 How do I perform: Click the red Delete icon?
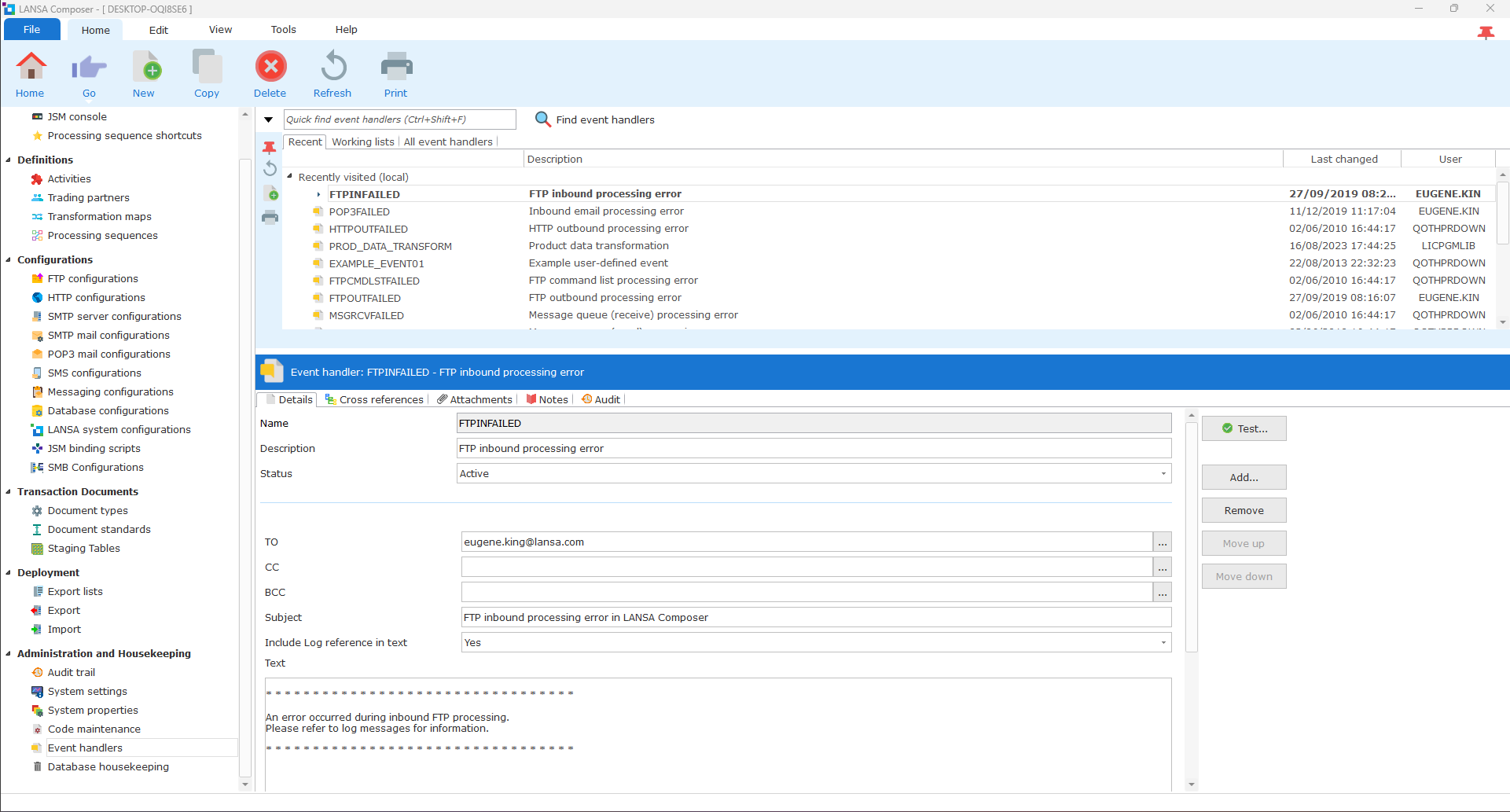270,67
